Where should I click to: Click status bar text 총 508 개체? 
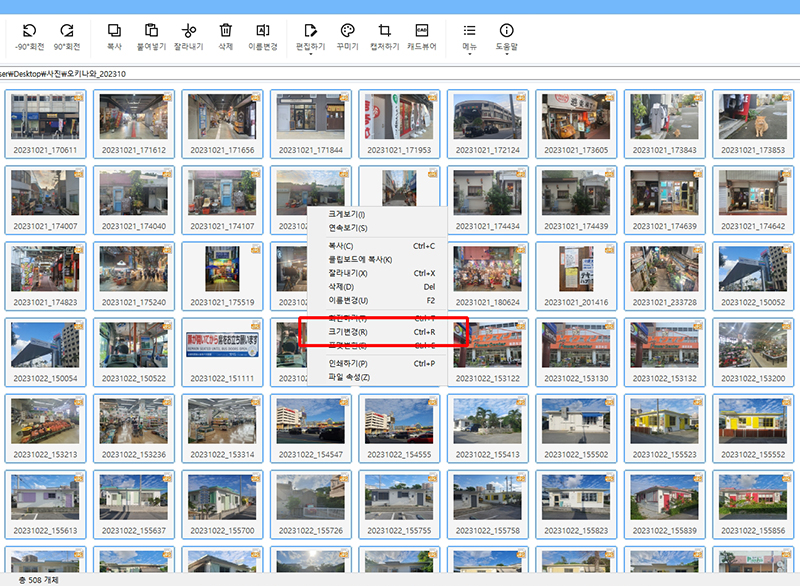[x=39, y=580]
